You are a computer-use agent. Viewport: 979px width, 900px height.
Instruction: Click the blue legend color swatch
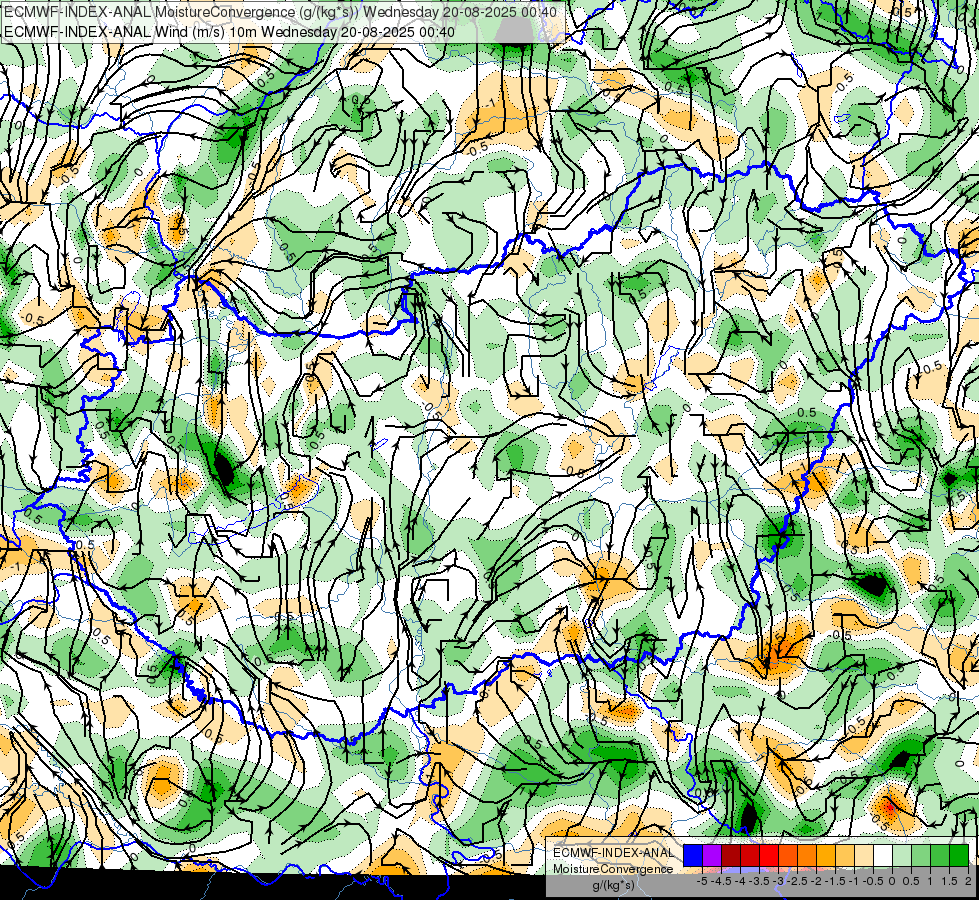click(693, 855)
